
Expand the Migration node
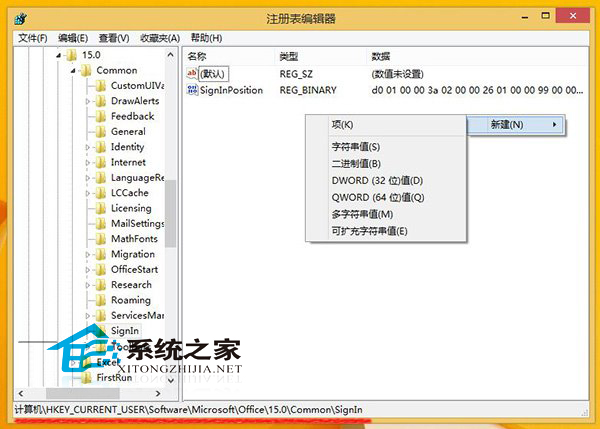(x=88, y=254)
